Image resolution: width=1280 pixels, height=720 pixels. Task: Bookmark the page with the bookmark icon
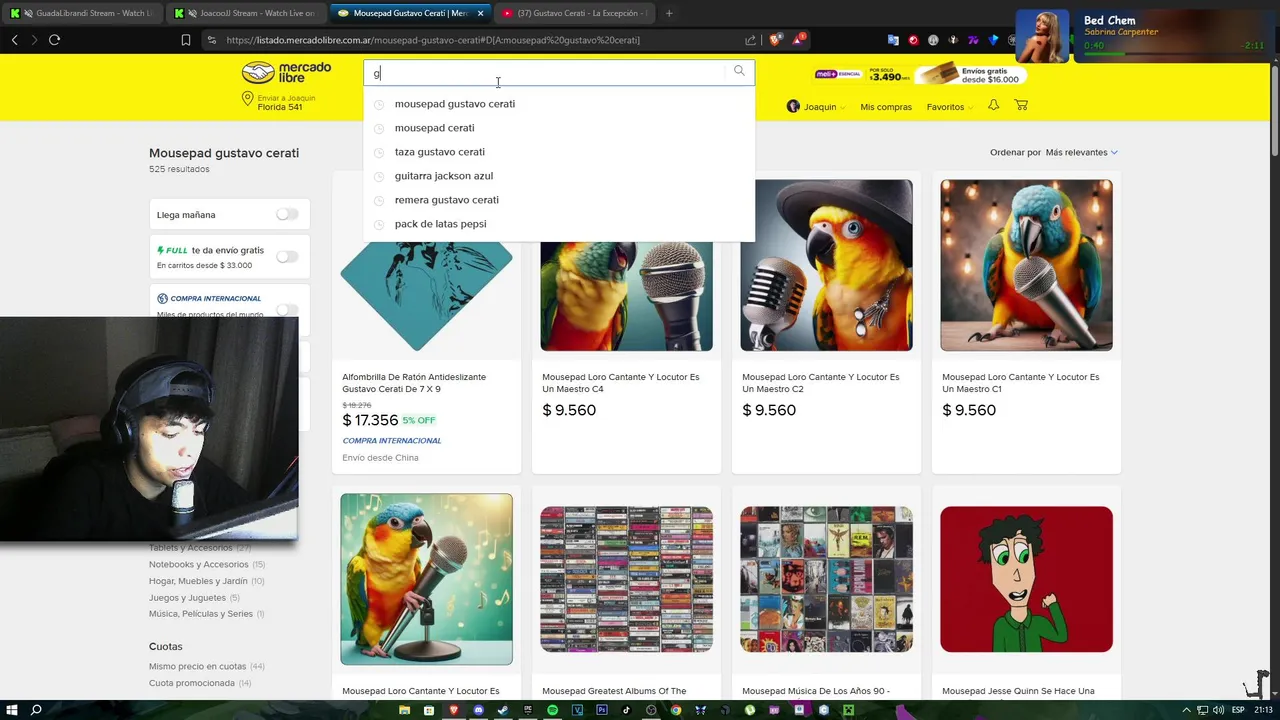[186, 40]
